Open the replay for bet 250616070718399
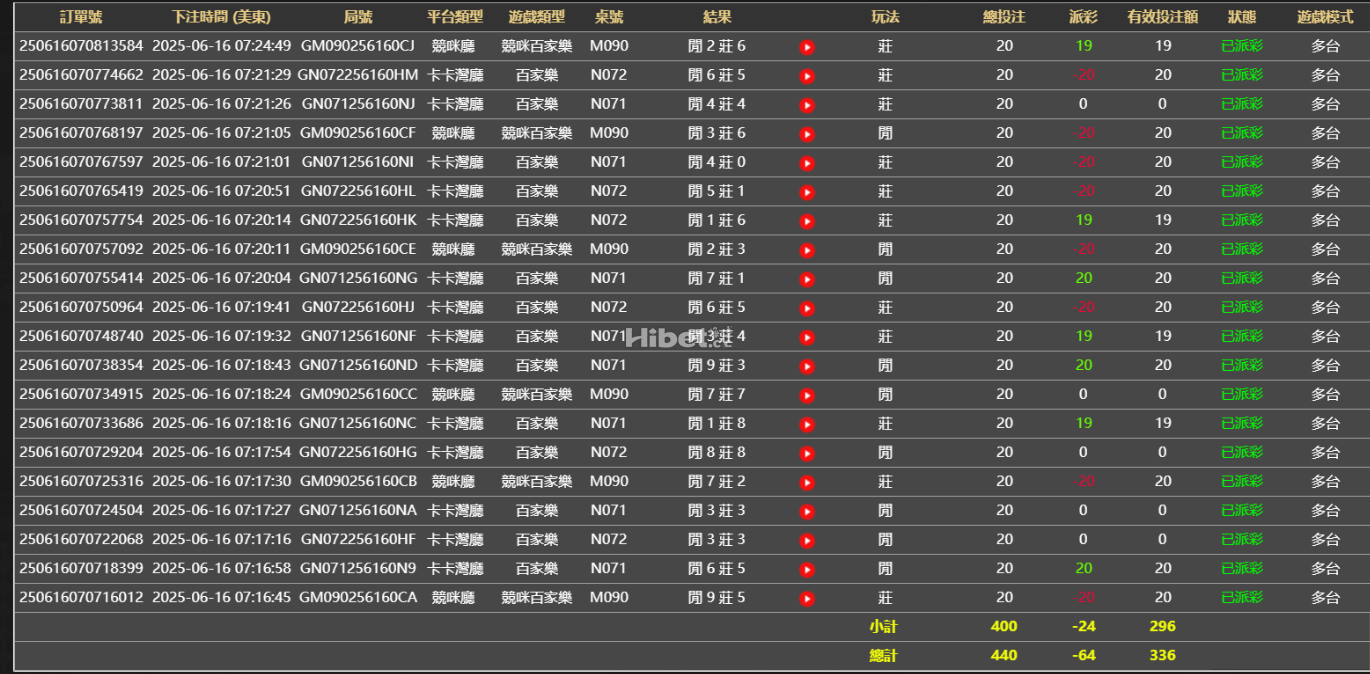The width and height of the screenshot is (1370, 674). 807,568
